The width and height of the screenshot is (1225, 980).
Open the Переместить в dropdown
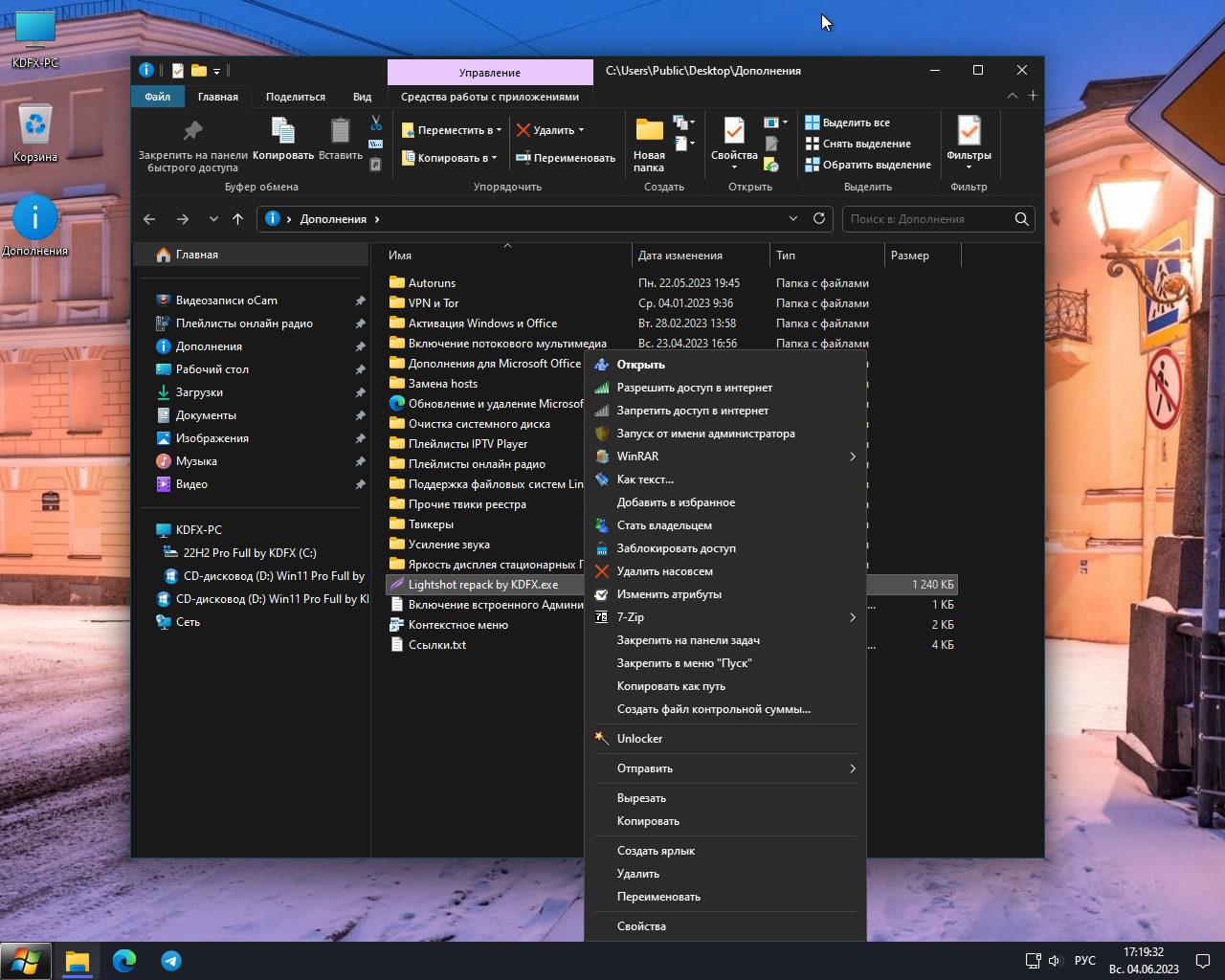[452, 130]
